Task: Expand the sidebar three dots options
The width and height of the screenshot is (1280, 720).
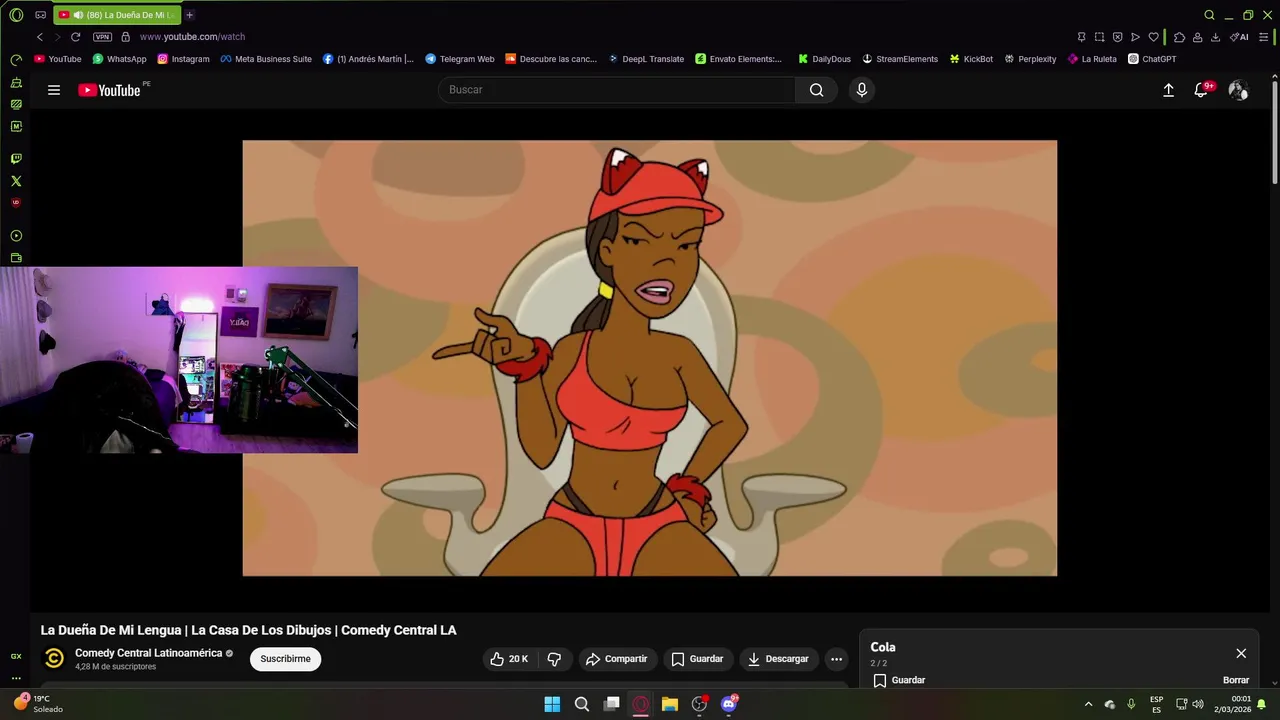Action: point(16,678)
